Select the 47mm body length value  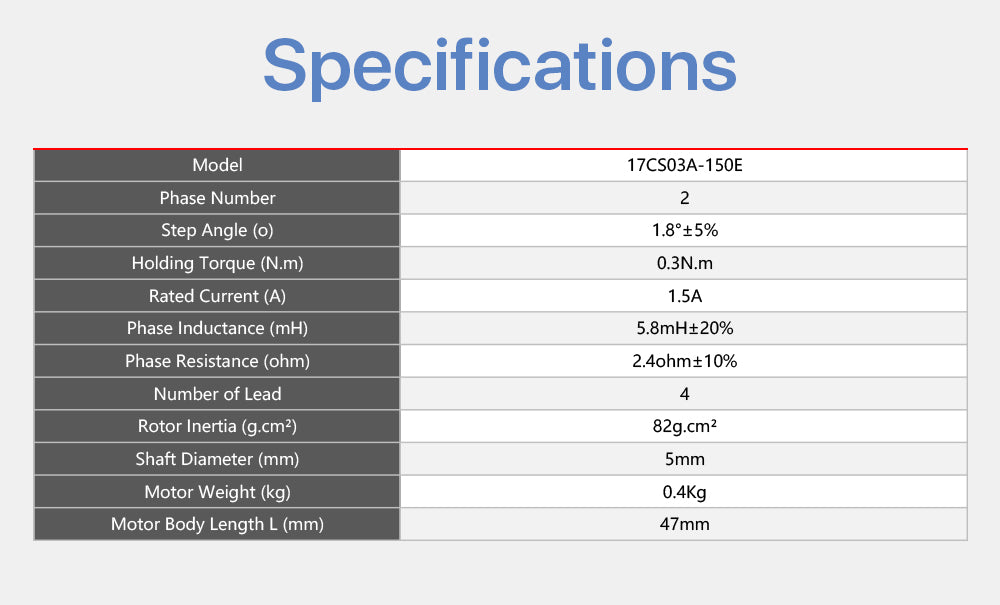(x=684, y=524)
